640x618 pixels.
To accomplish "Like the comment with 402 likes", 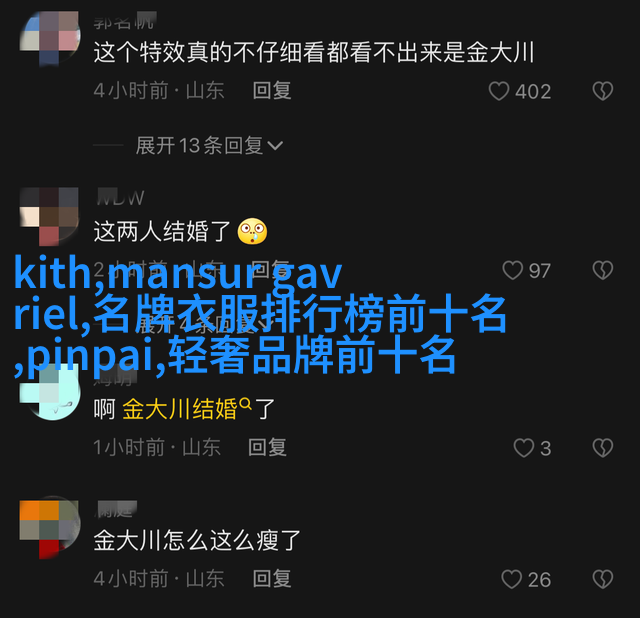I will 499,91.
